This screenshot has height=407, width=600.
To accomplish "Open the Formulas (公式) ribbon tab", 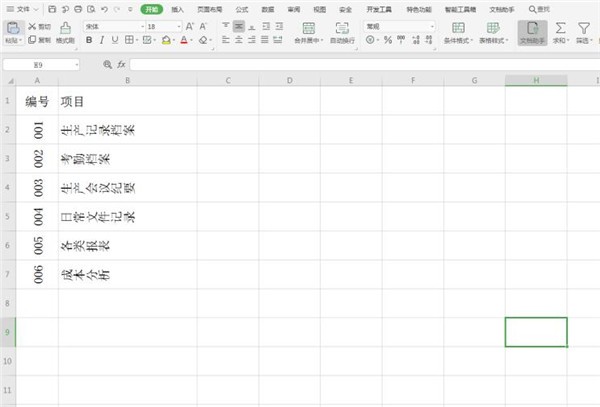I will tap(241, 9).
